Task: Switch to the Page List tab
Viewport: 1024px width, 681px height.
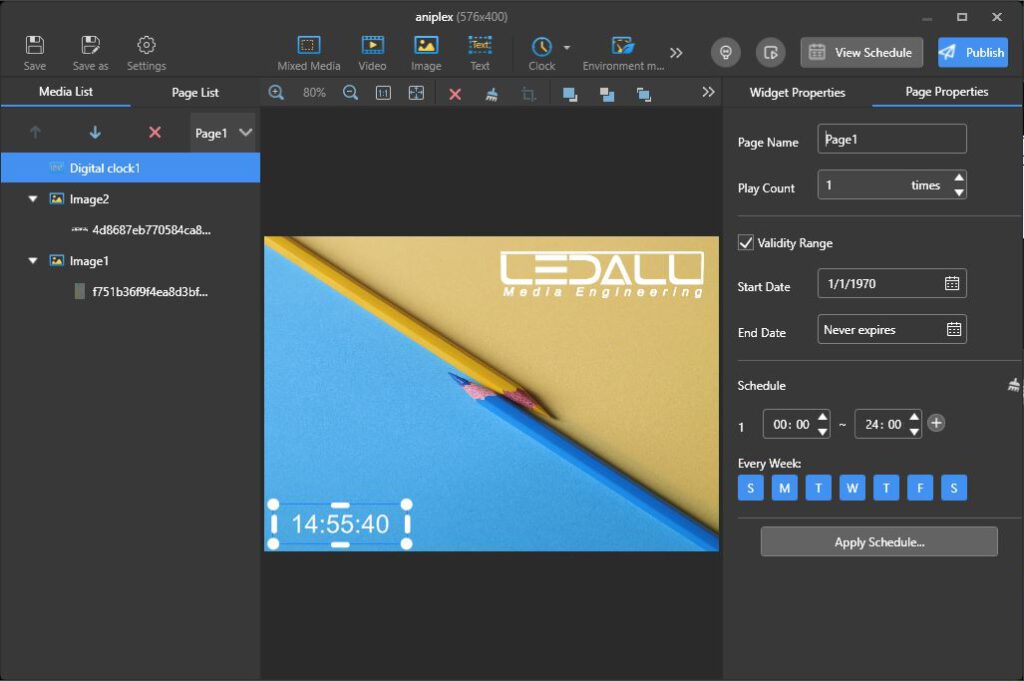Action: 195,93
